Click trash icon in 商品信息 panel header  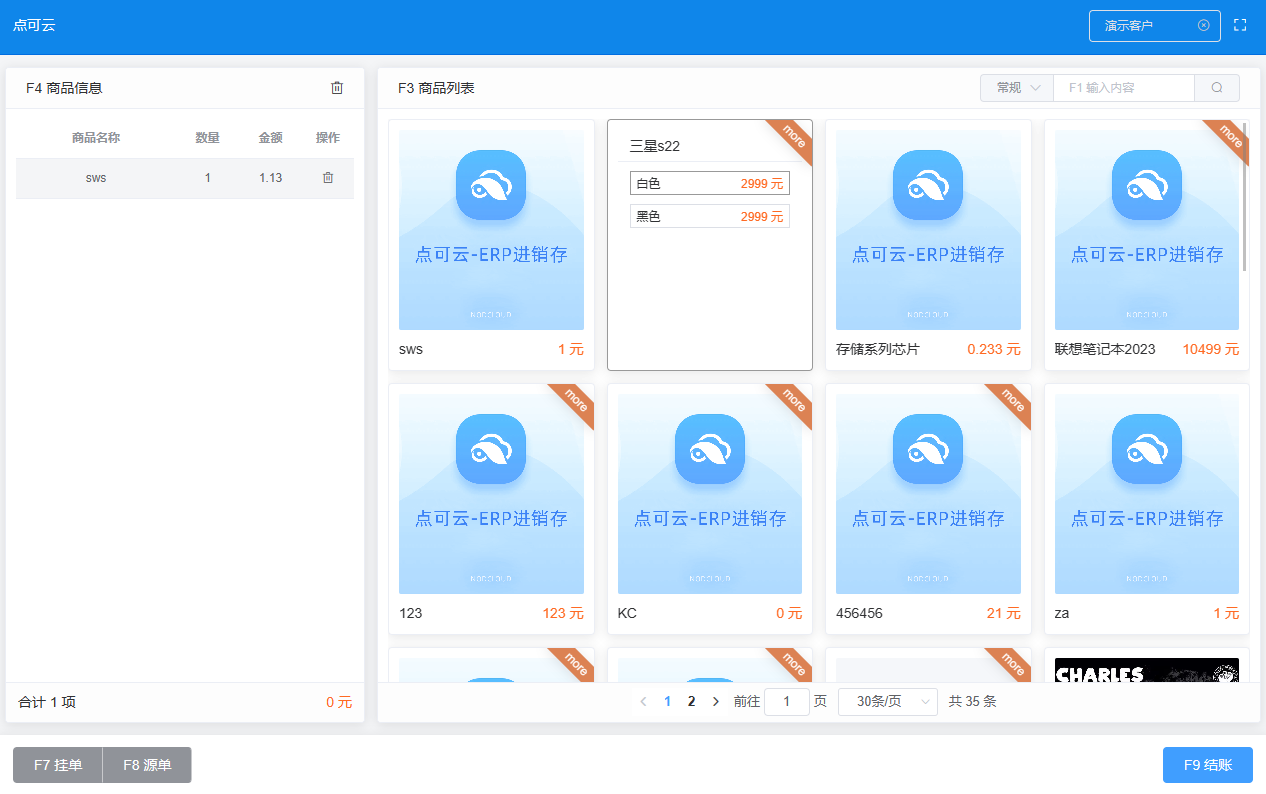pos(337,88)
